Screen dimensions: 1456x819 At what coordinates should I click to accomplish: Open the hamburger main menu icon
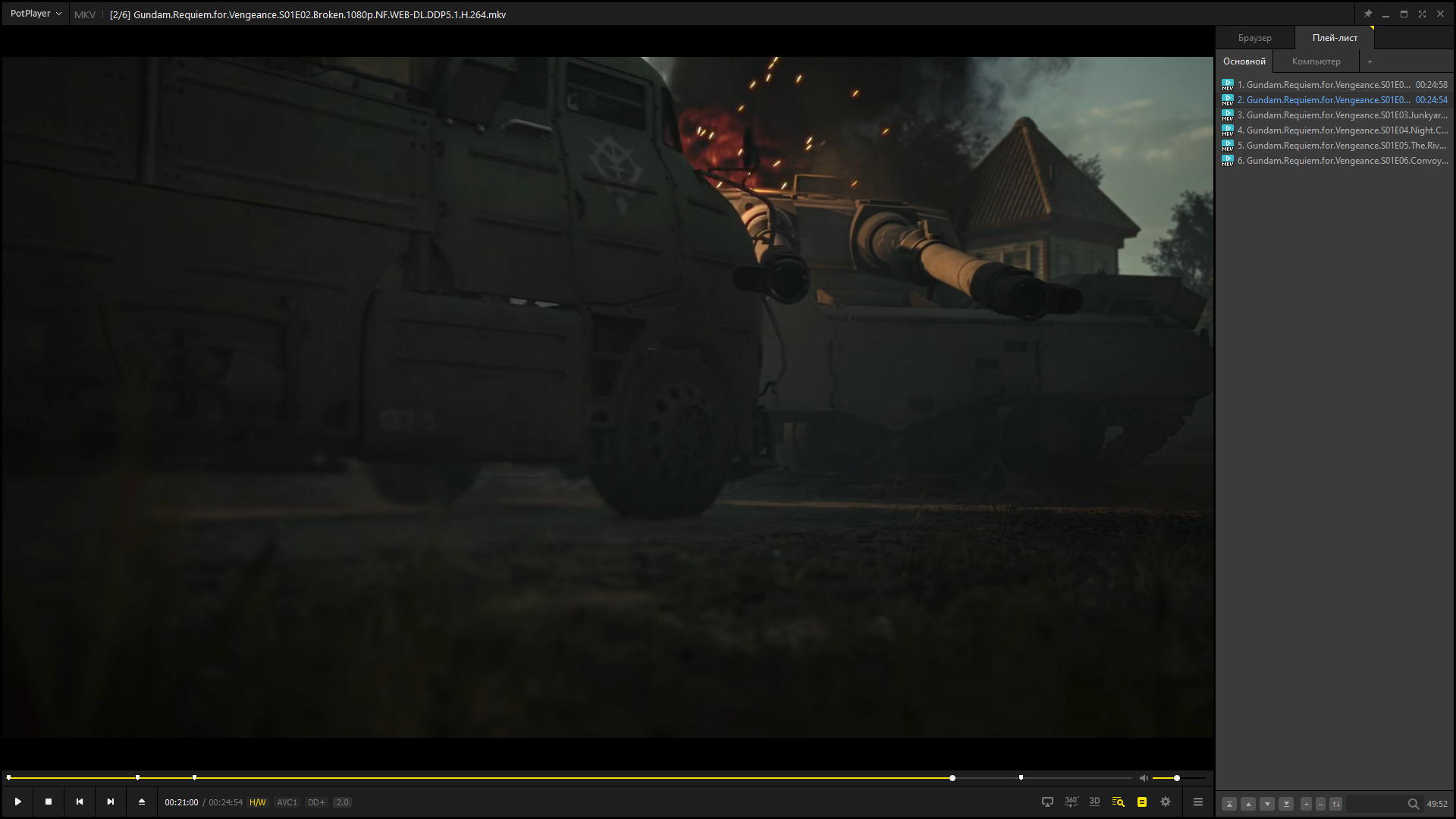(1198, 802)
